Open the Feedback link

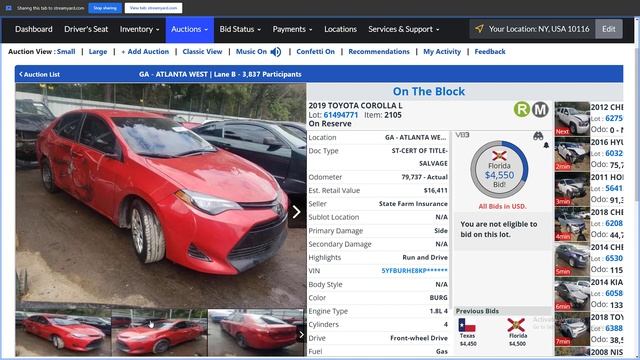(490, 51)
